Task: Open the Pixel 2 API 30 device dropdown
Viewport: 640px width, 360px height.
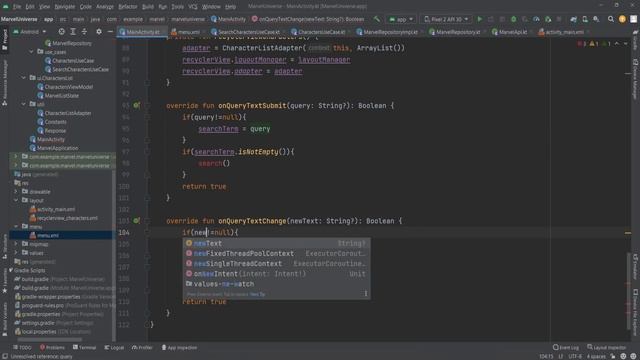Action: tap(446, 19)
